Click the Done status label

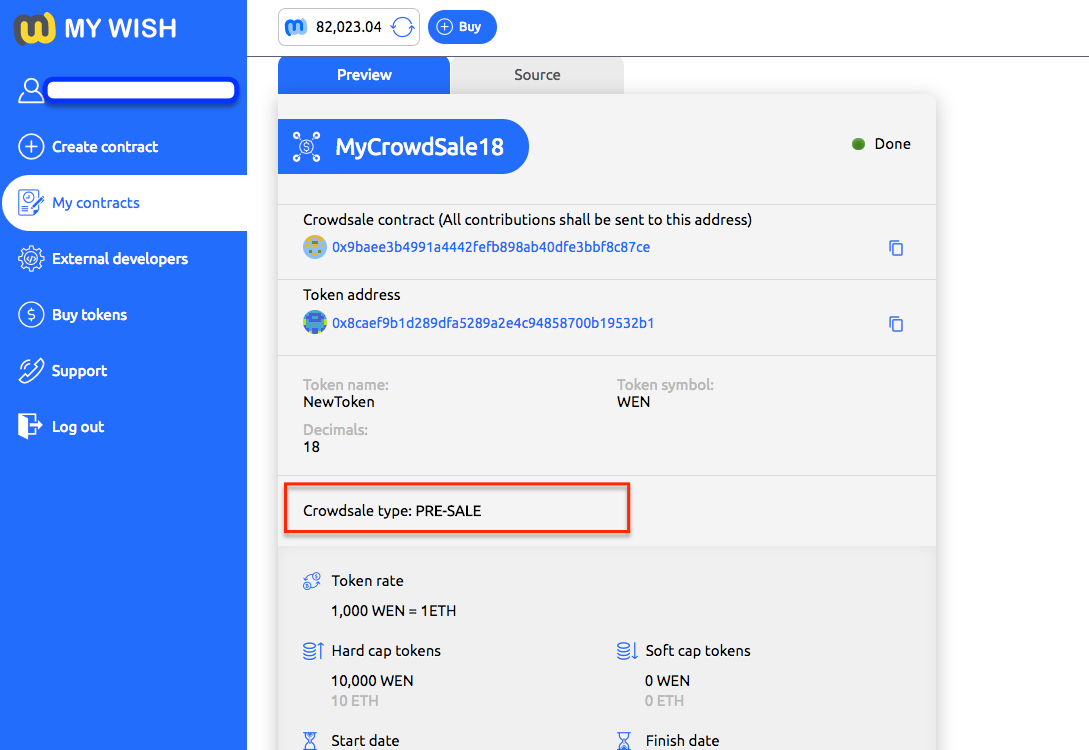click(892, 144)
